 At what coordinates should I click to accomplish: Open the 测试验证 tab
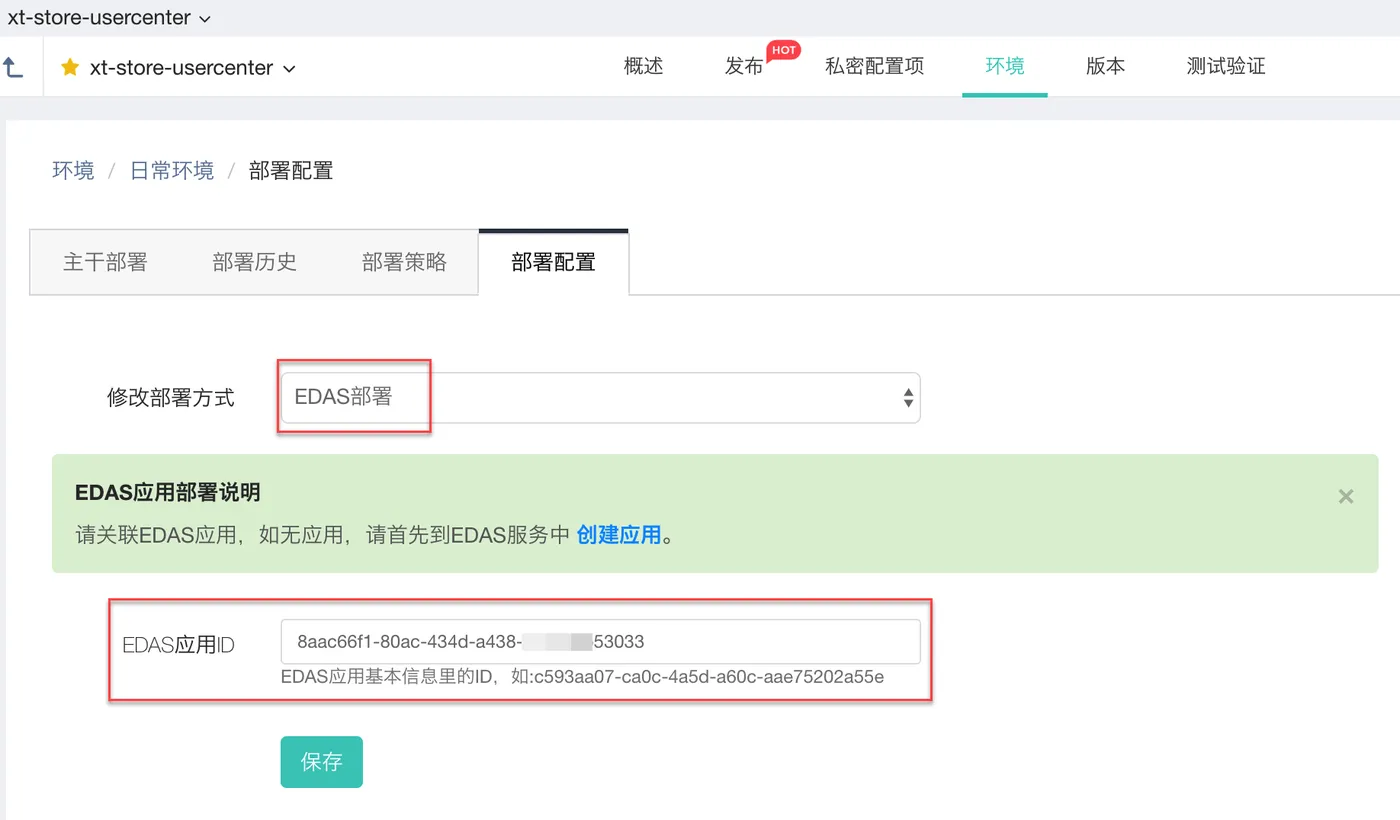click(x=1226, y=66)
